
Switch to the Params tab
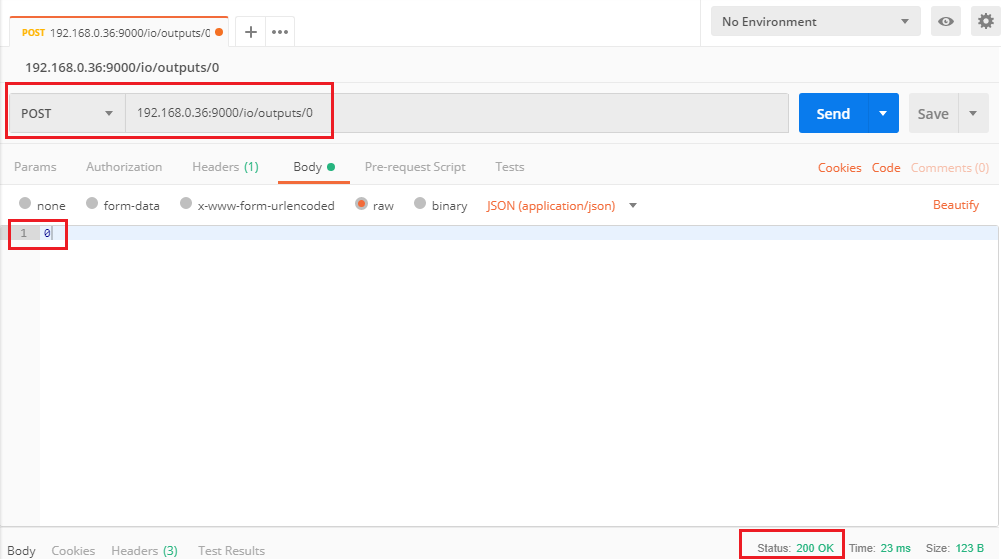(35, 167)
